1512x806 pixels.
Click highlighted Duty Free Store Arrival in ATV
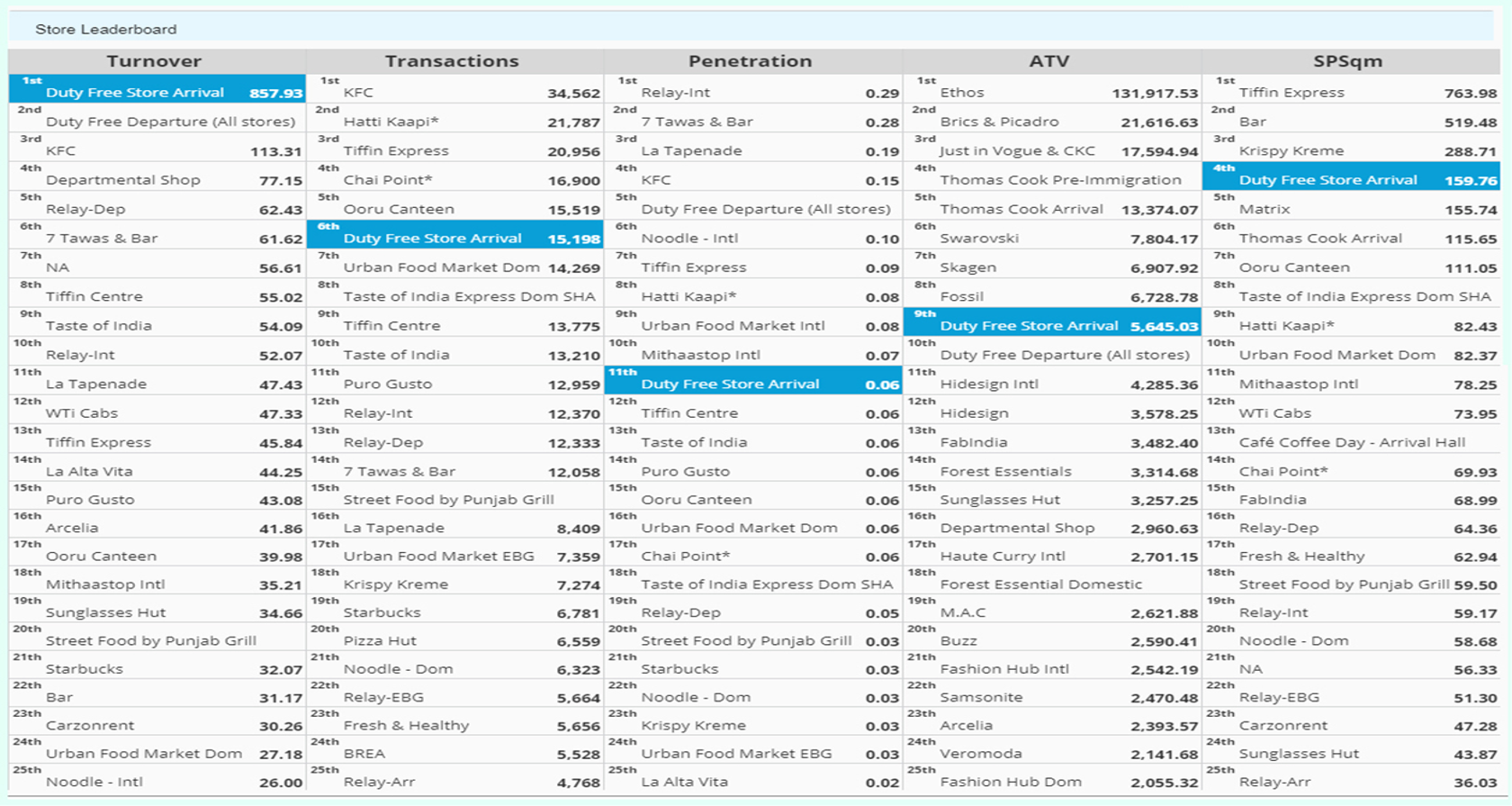(1029, 326)
